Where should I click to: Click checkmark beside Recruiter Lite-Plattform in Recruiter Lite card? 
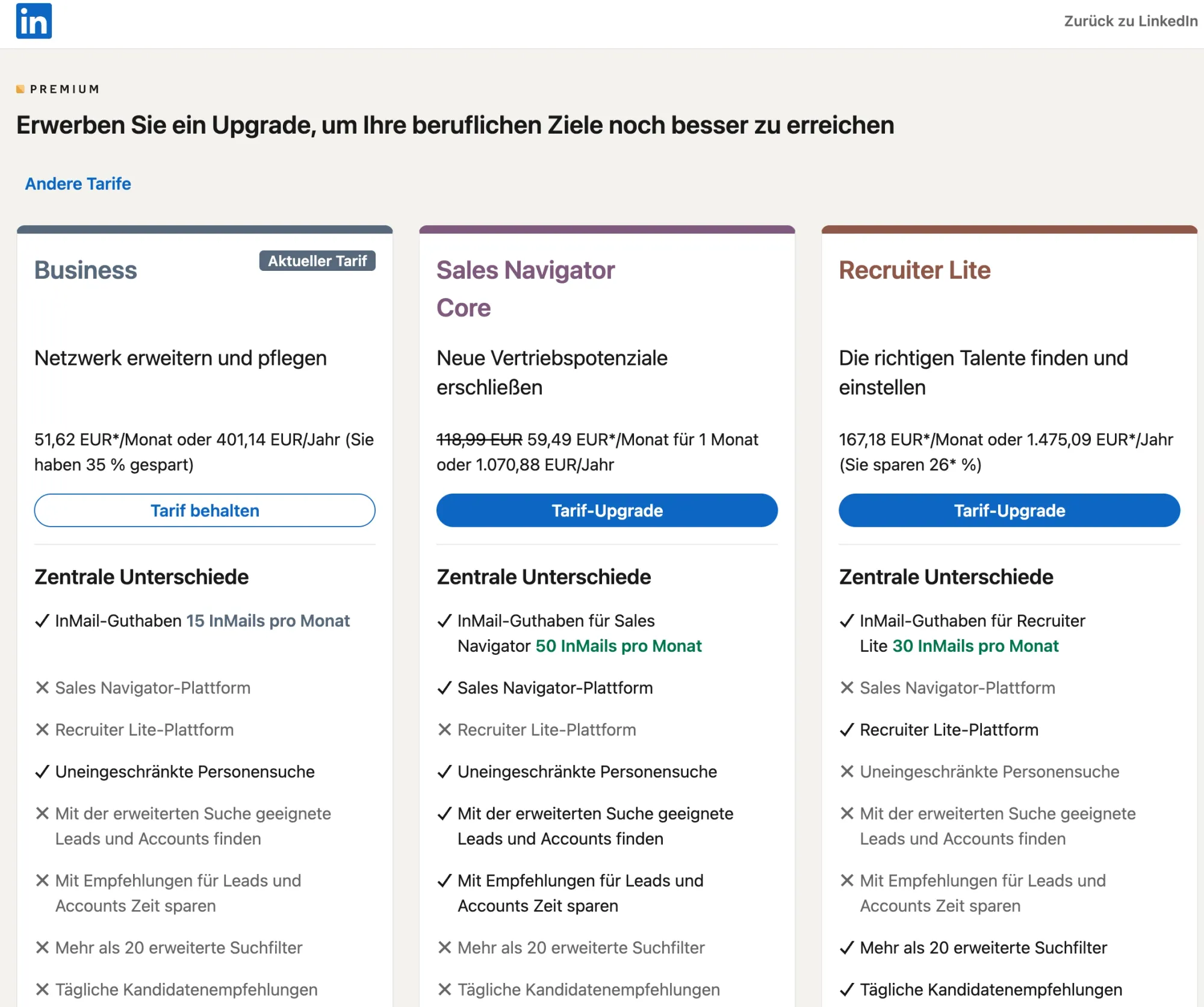[x=846, y=730]
